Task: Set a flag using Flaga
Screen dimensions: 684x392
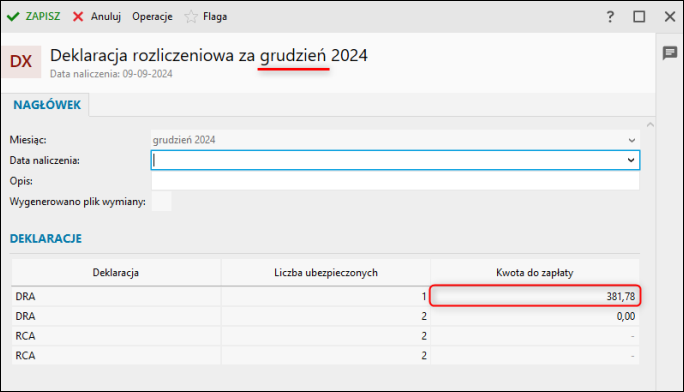Action: pos(205,17)
